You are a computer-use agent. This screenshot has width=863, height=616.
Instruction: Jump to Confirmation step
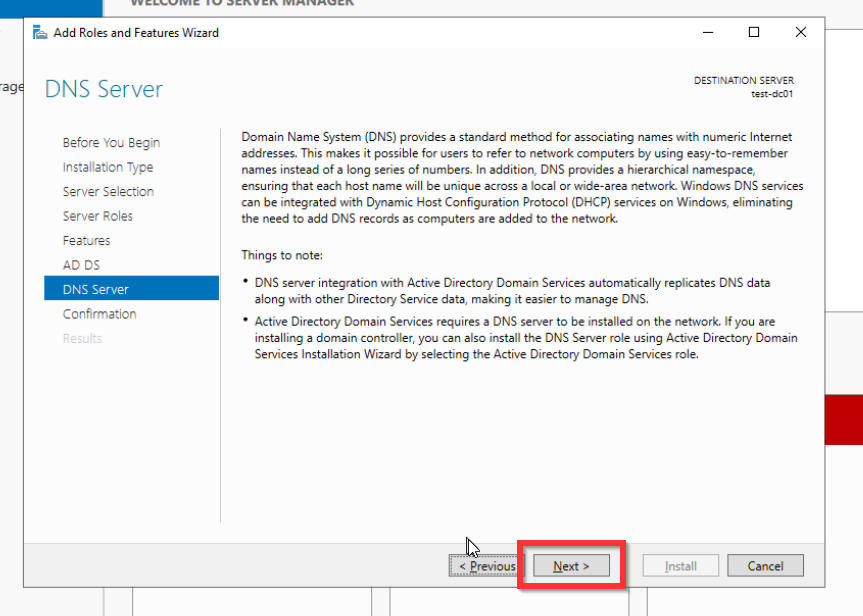[x=100, y=314]
